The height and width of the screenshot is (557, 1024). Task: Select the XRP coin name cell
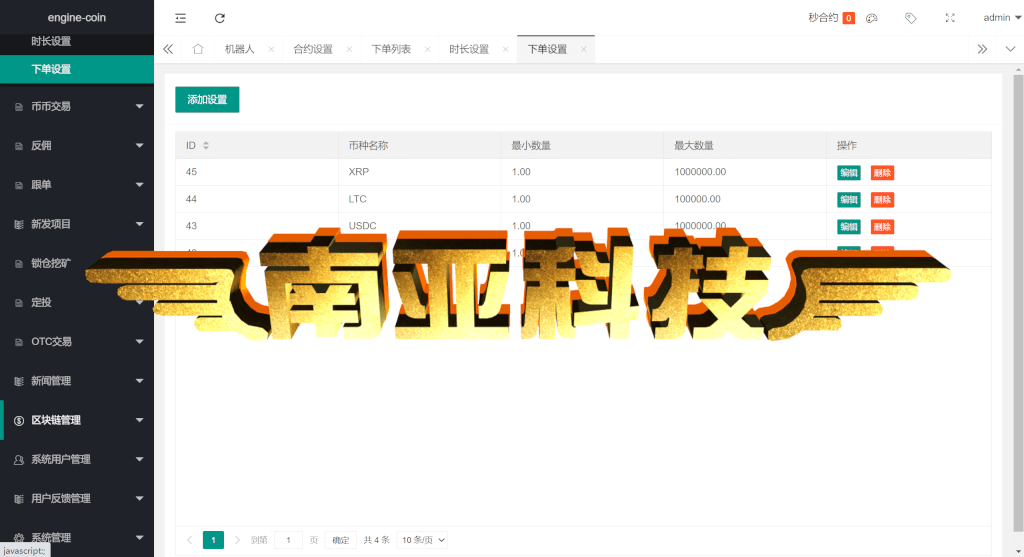(x=419, y=172)
